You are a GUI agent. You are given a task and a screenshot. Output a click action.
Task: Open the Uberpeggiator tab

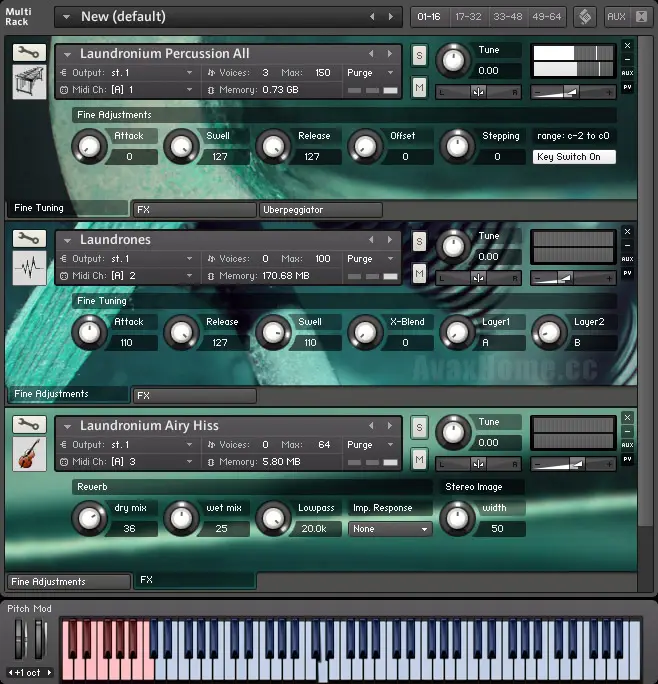coord(321,210)
